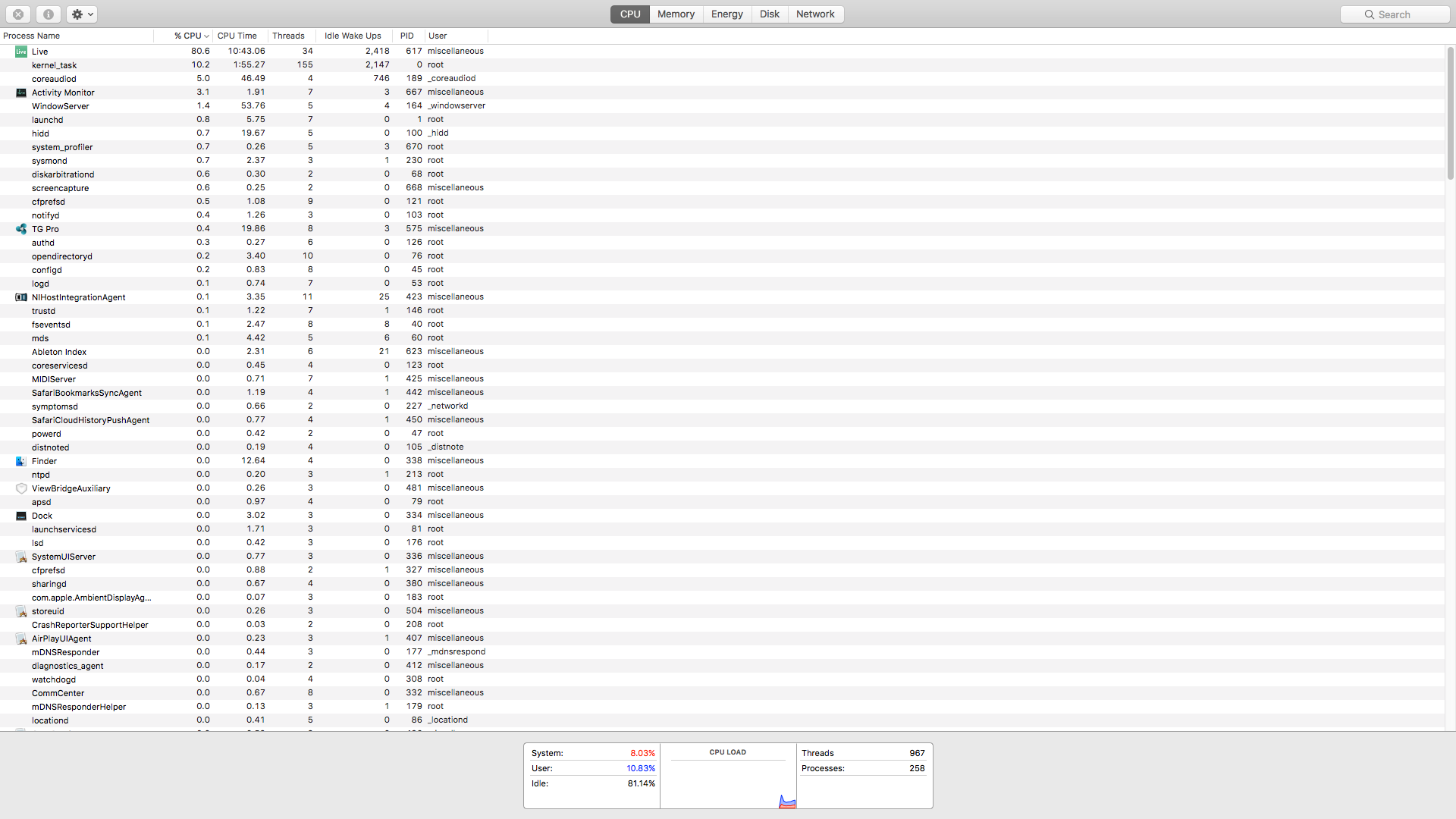This screenshot has width=1456, height=819.
Task: Click the process list vertical scrollbar
Action: [x=1450, y=114]
